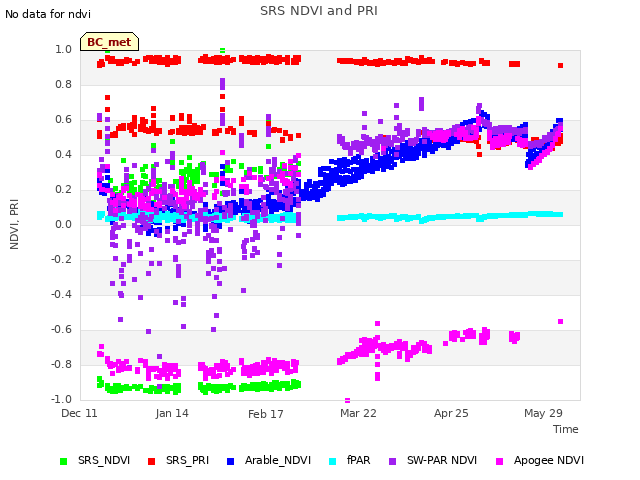This screenshot has width=640, height=480.
Task: Click the -0.4 y-axis tick label
Action: pyautogui.click(x=61, y=294)
